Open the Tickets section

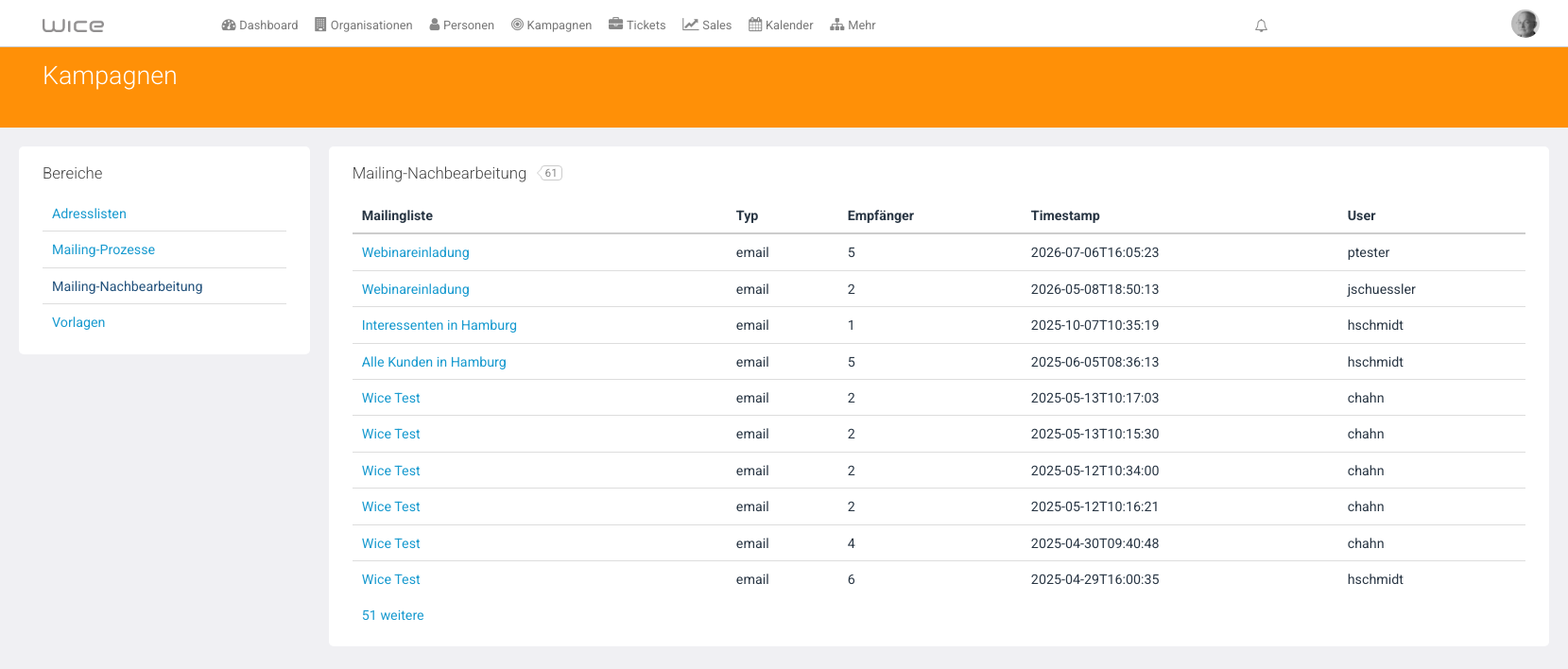tap(637, 26)
